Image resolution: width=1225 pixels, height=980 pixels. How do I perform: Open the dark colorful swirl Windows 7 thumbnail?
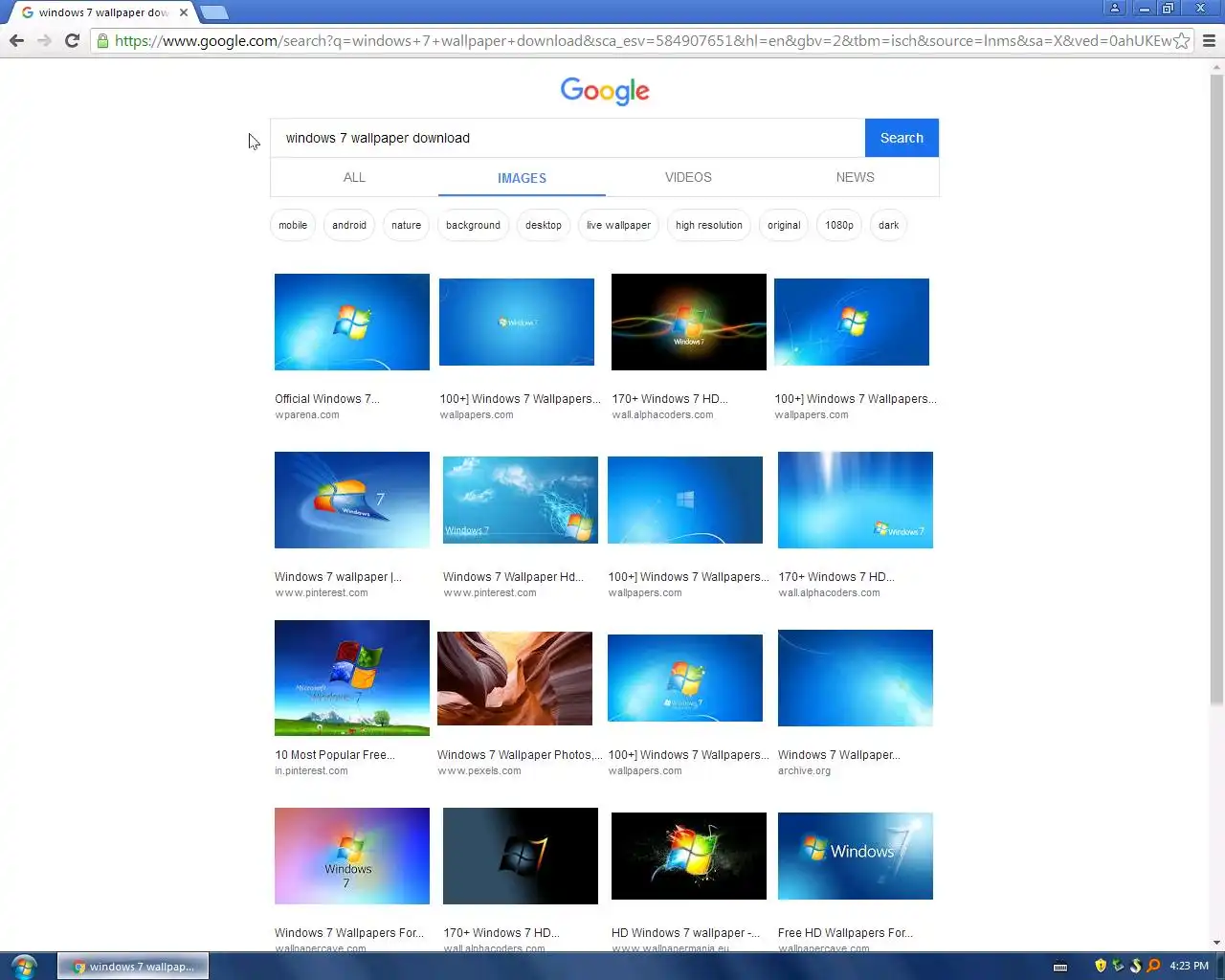click(x=689, y=322)
